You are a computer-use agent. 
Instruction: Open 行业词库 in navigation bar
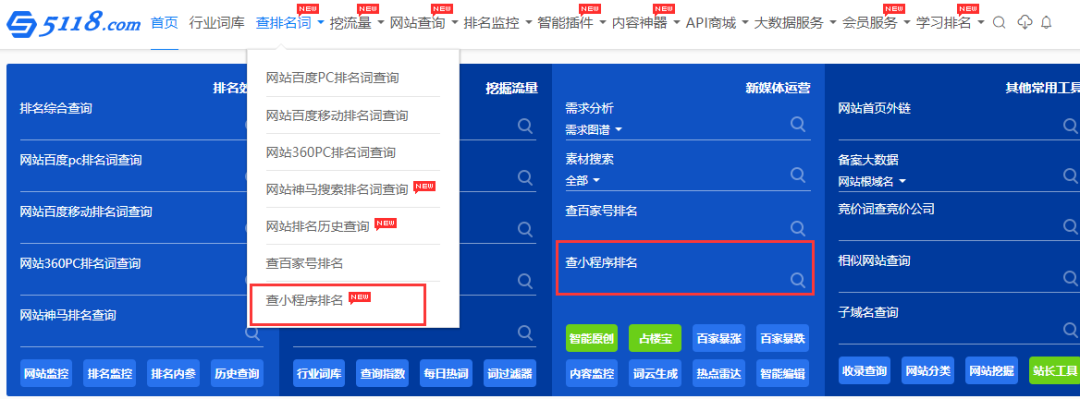(217, 23)
